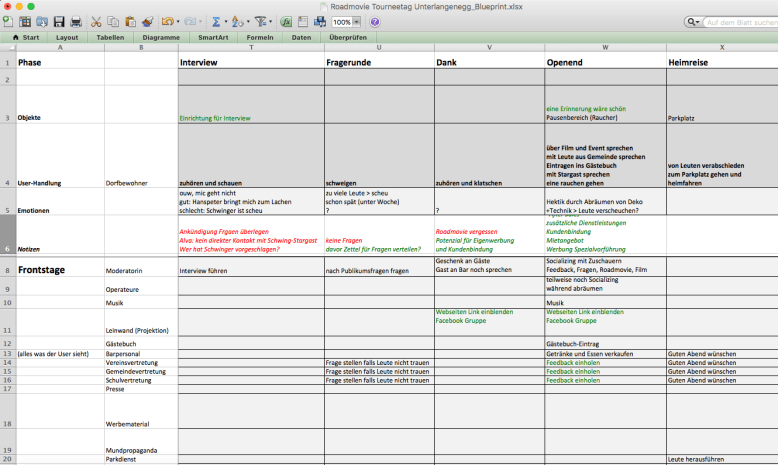Copy the selected cells
The height and width of the screenshot is (465, 778).
click(113, 21)
